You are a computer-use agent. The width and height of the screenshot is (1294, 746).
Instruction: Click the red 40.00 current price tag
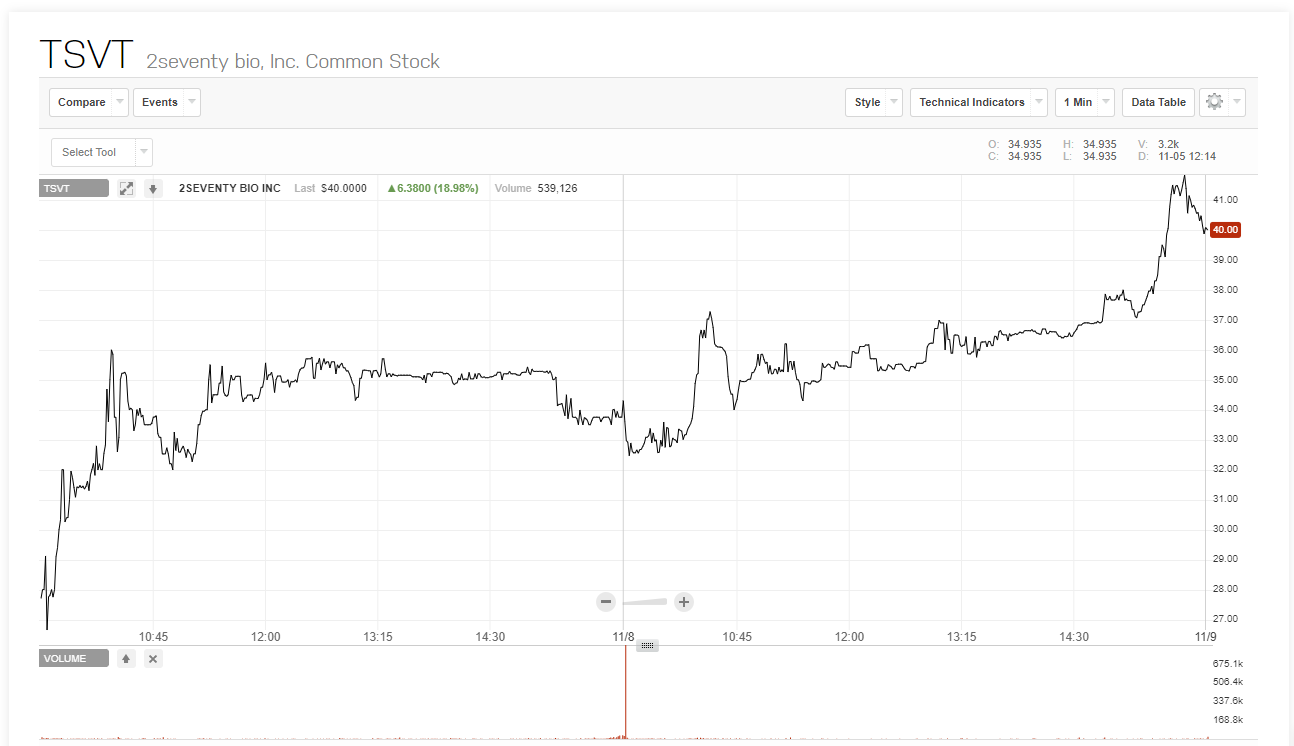(1225, 230)
